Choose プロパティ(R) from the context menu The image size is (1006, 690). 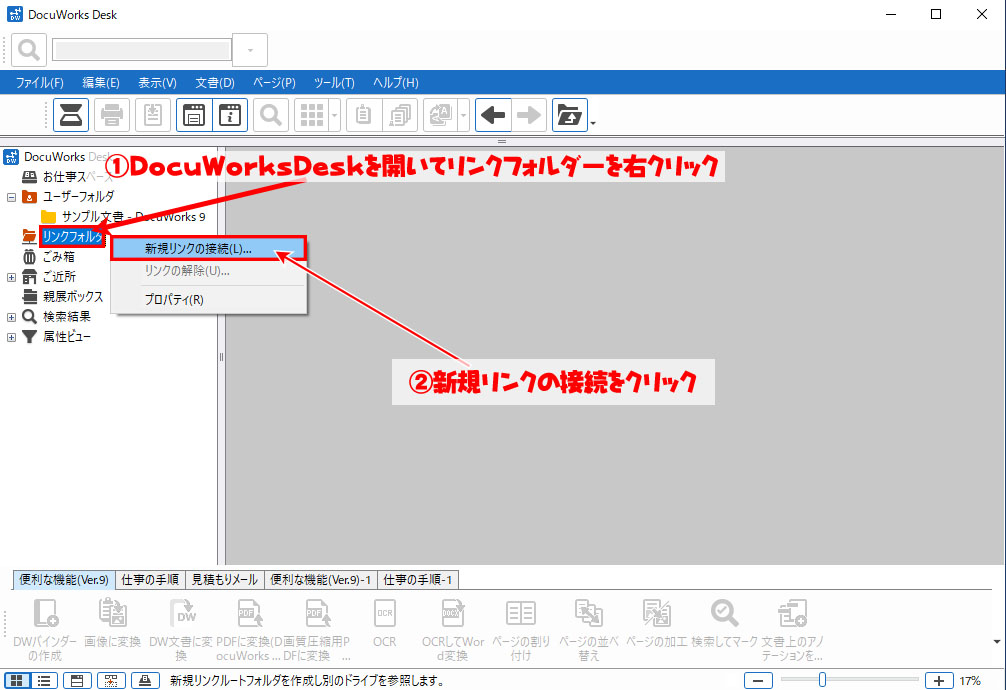pos(209,299)
